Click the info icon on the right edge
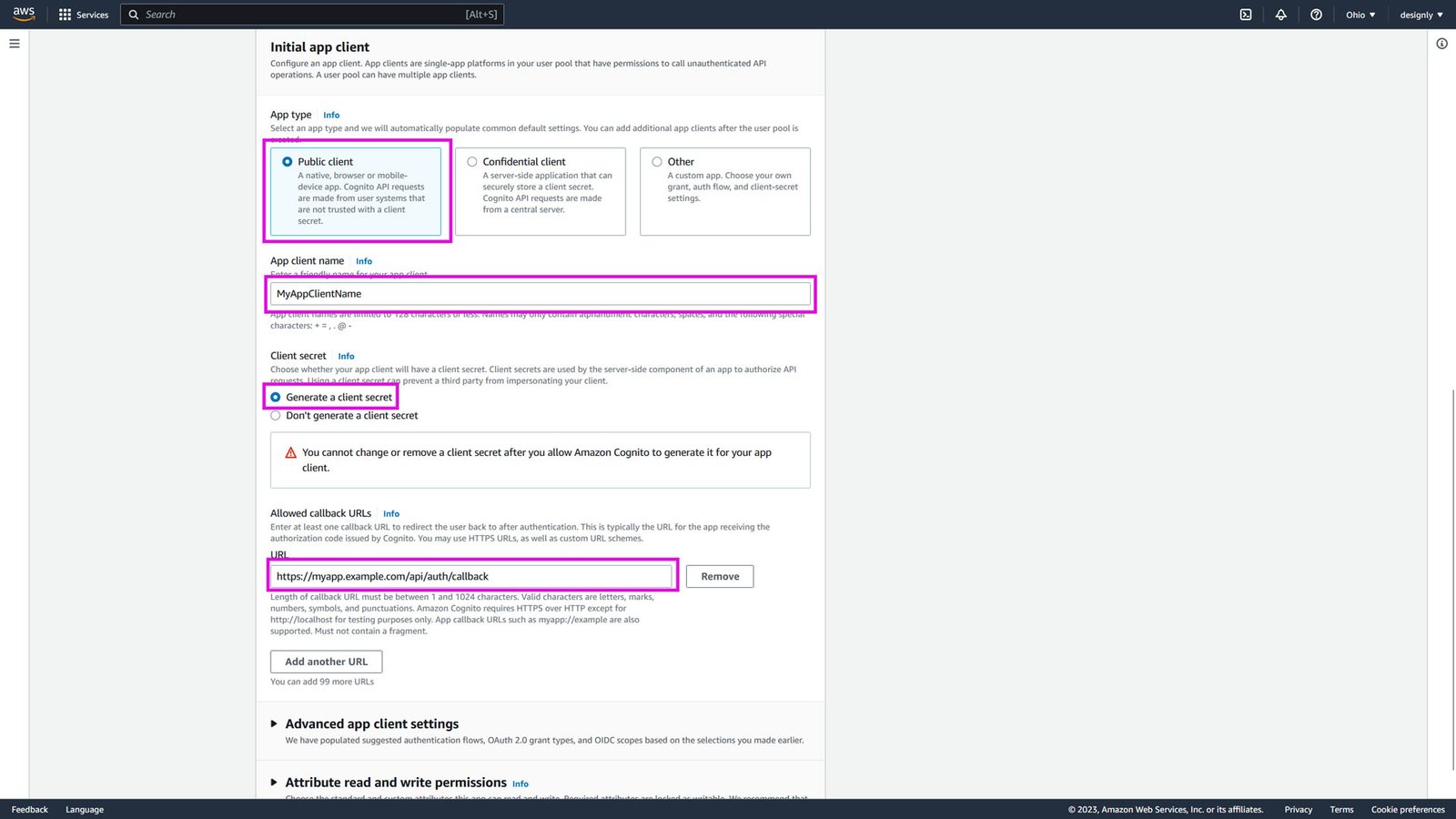Screen dimensions: 1456x819 point(1442,43)
